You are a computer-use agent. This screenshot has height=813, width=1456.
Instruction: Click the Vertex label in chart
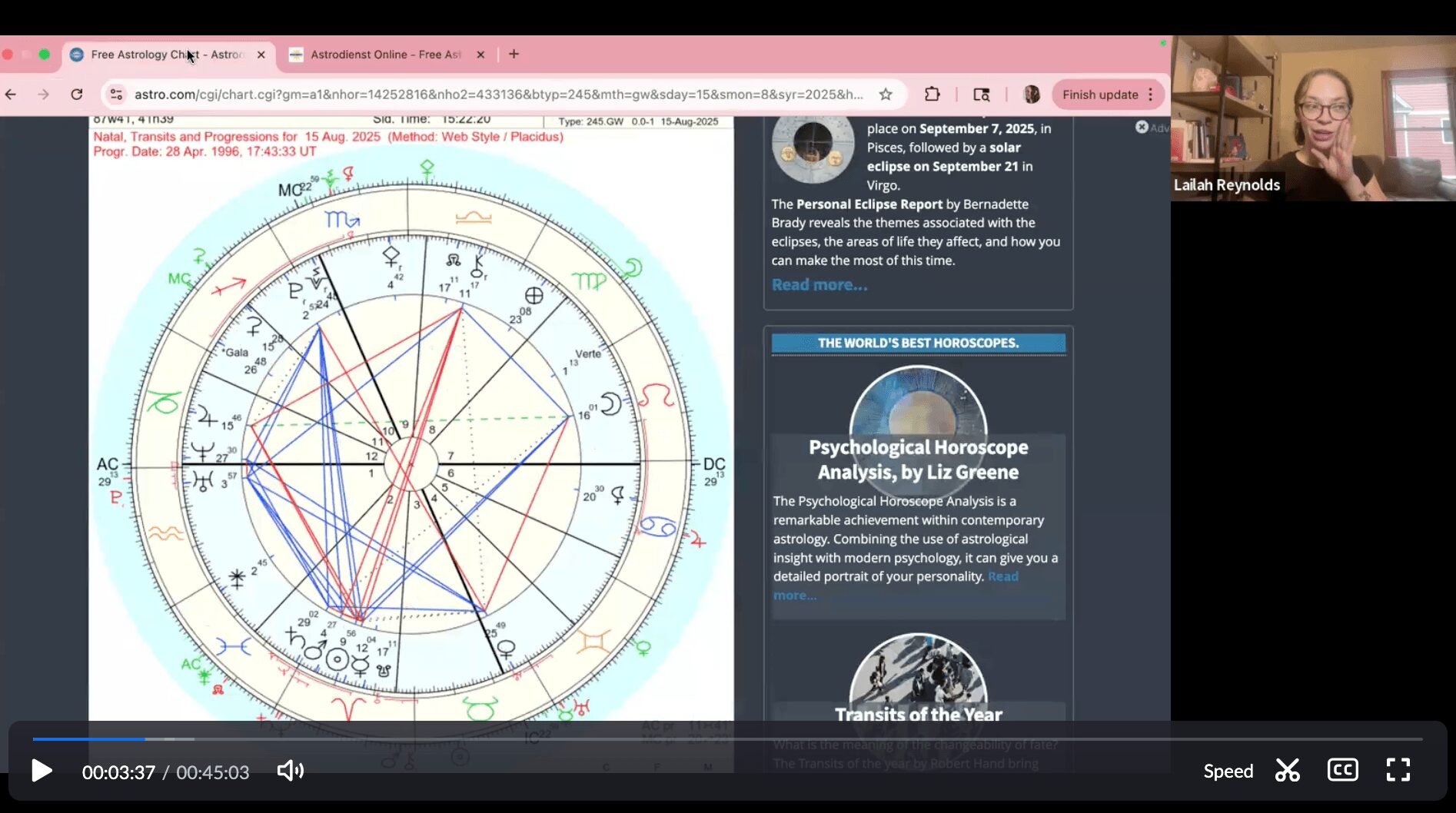(588, 353)
